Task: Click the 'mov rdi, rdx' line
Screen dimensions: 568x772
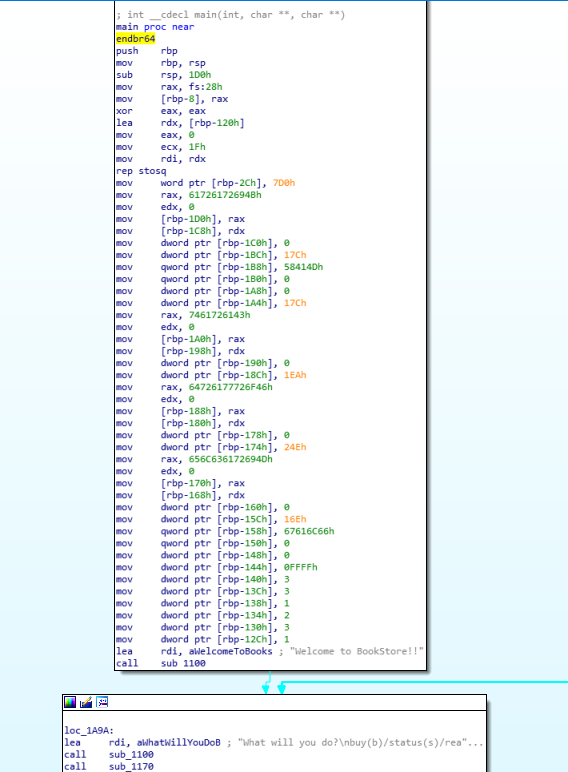Action: [161, 159]
